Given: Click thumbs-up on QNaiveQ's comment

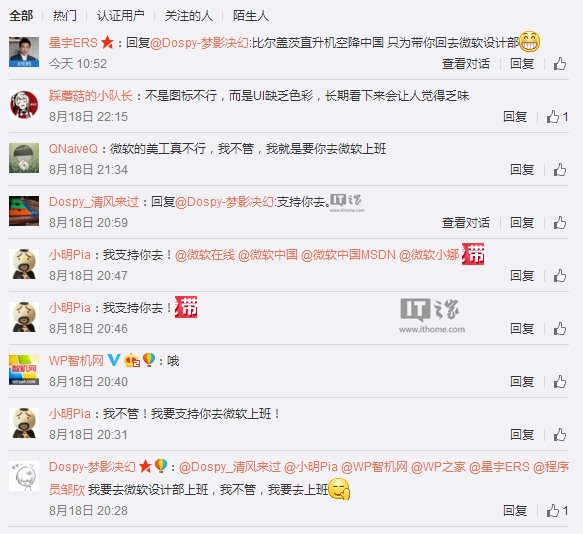Looking at the screenshot, I should 560,170.
